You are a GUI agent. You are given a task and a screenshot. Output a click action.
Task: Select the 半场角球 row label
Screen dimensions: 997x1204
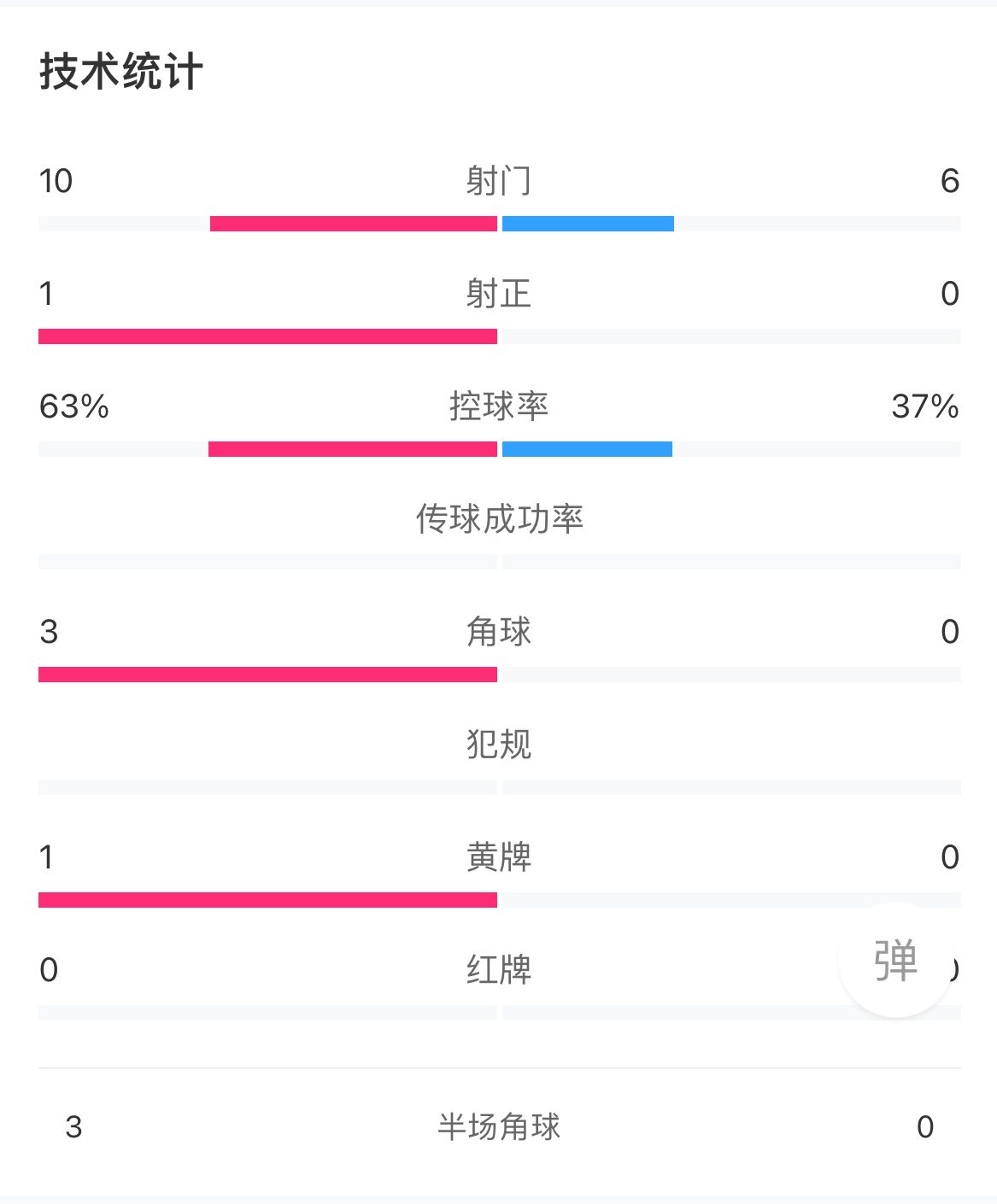499,1127
